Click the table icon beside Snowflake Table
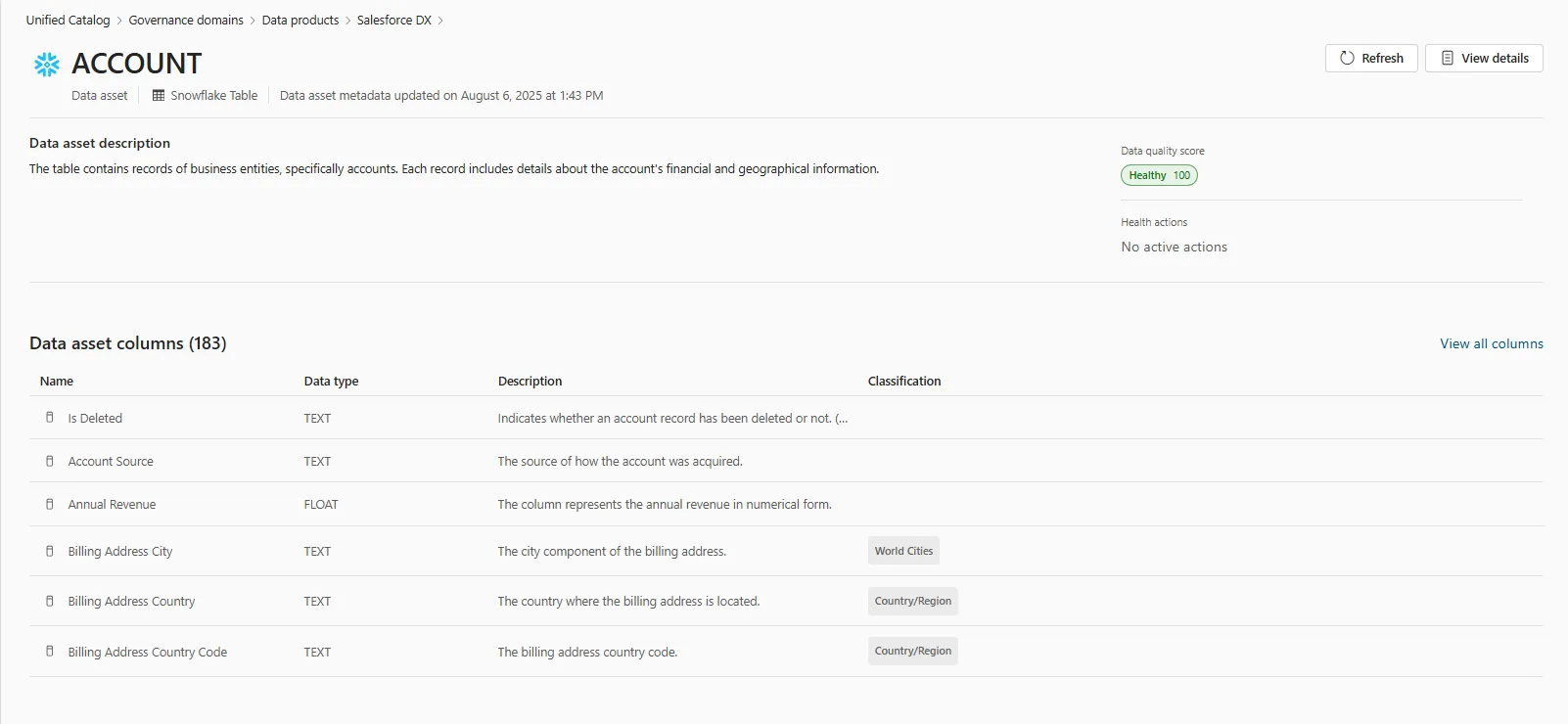 (x=159, y=96)
